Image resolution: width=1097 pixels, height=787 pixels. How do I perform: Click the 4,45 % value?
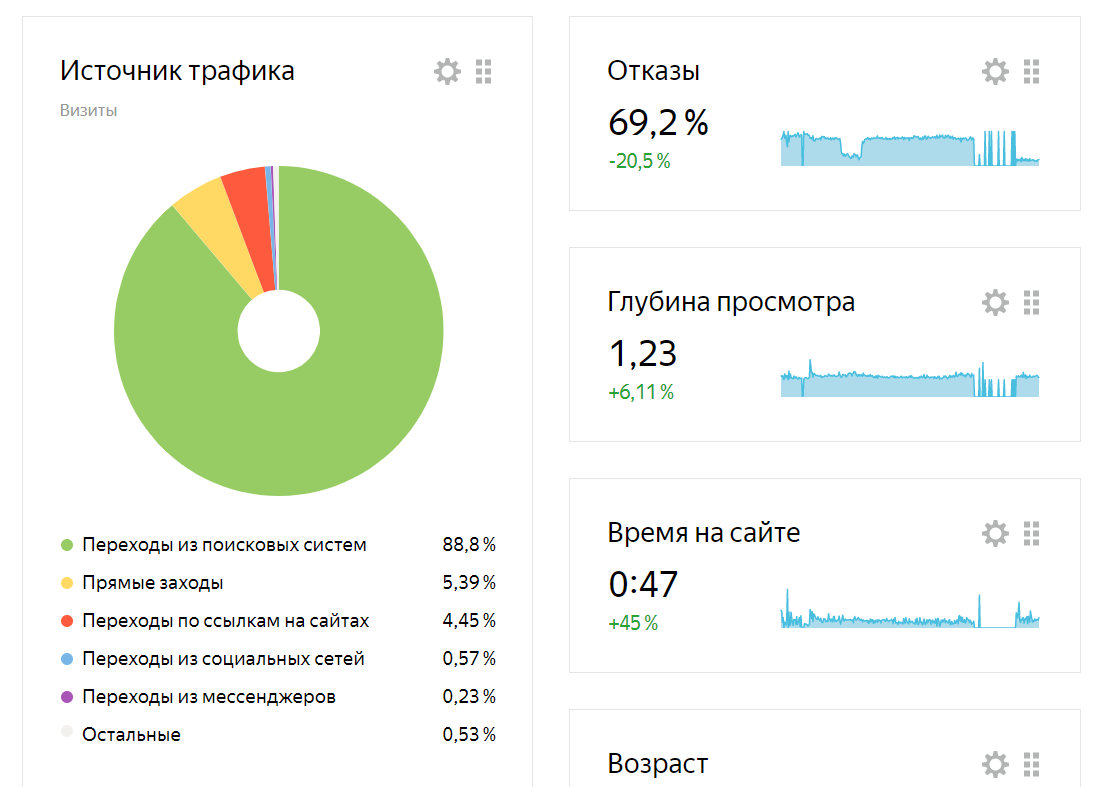coord(469,621)
